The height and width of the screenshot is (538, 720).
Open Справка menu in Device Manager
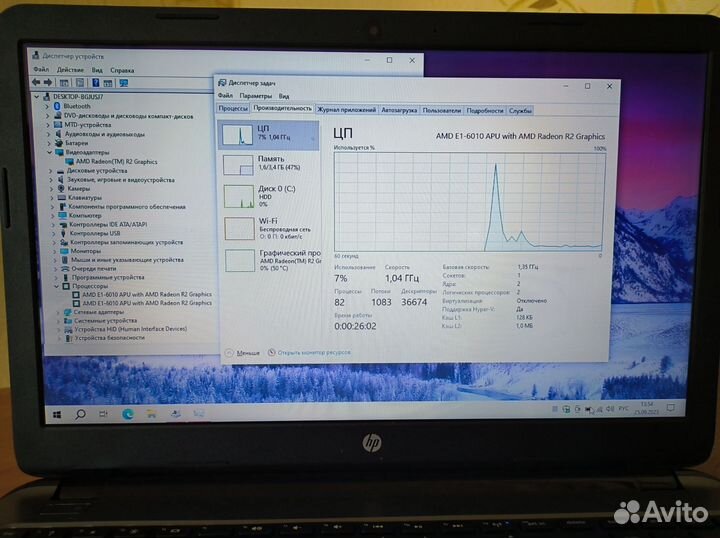click(x=122, y=70)
